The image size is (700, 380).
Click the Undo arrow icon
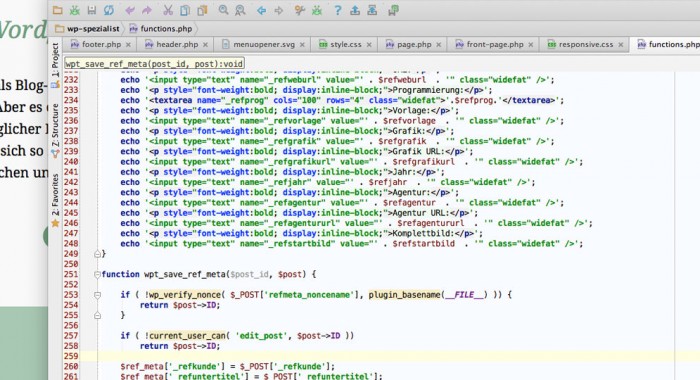pyautogui.click(x=129, y=10)
